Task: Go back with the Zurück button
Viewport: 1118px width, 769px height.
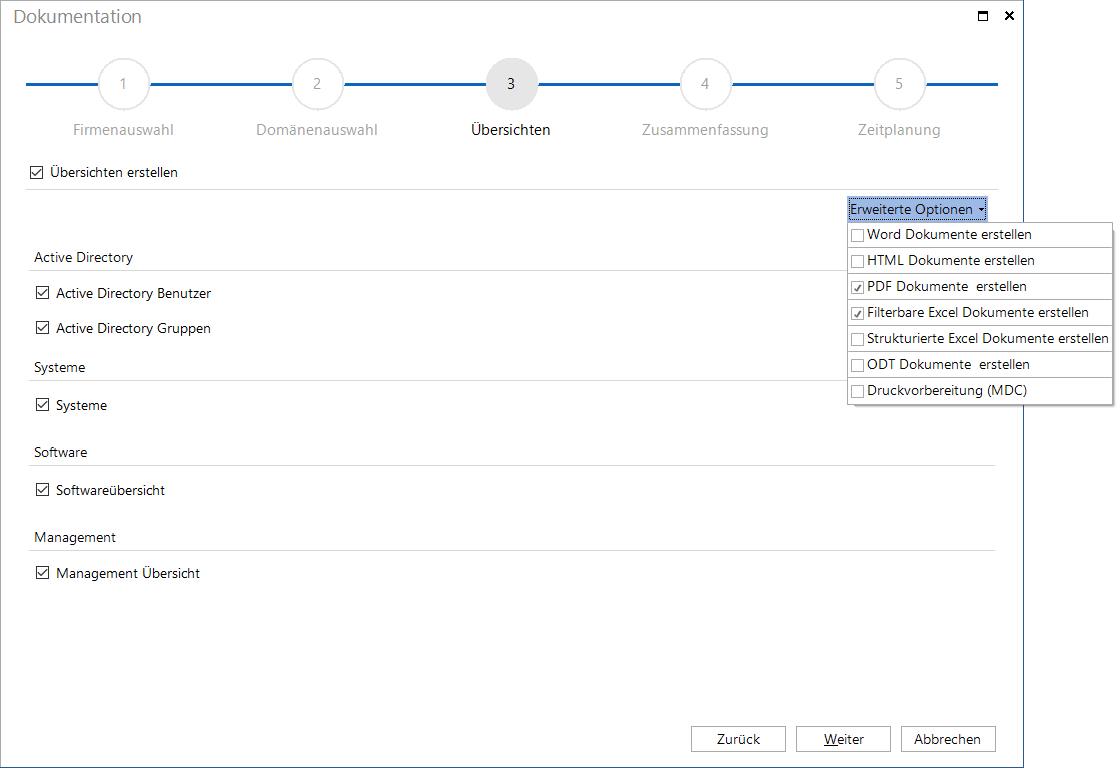Action: (x=738, y=739)
